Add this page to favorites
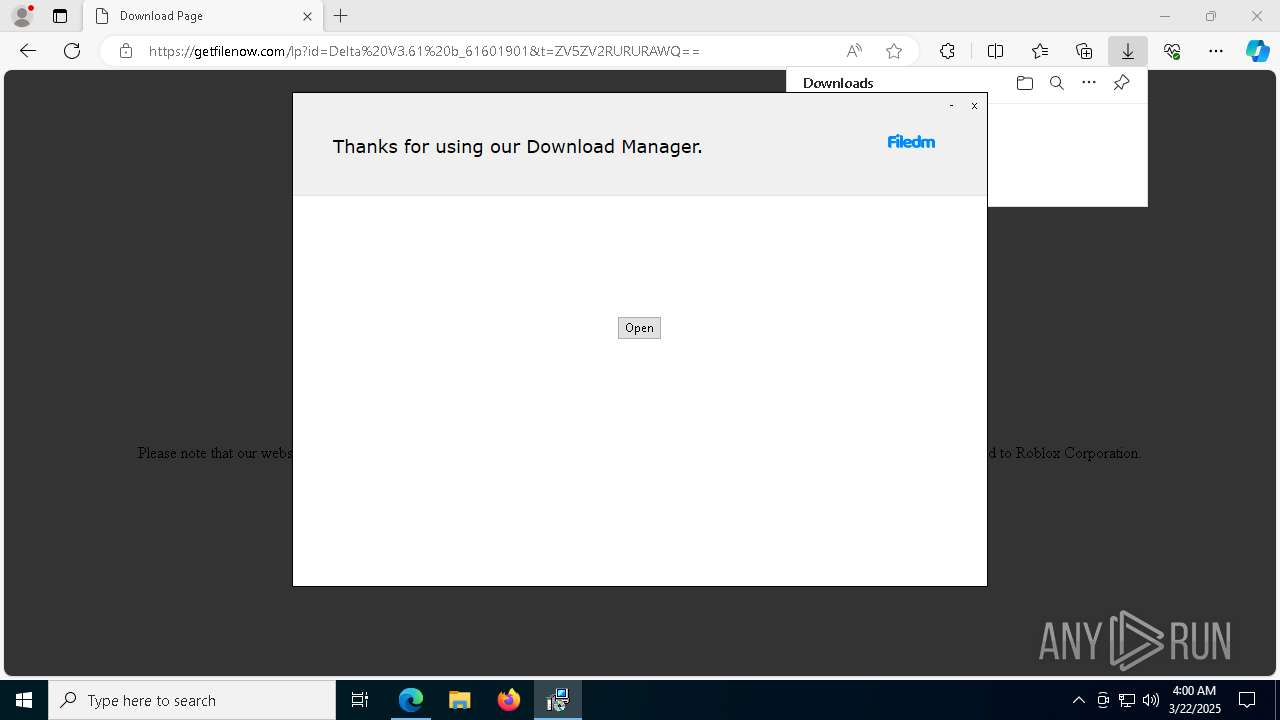The width and height of the screenshot is (1280, 720). point(894,51)
